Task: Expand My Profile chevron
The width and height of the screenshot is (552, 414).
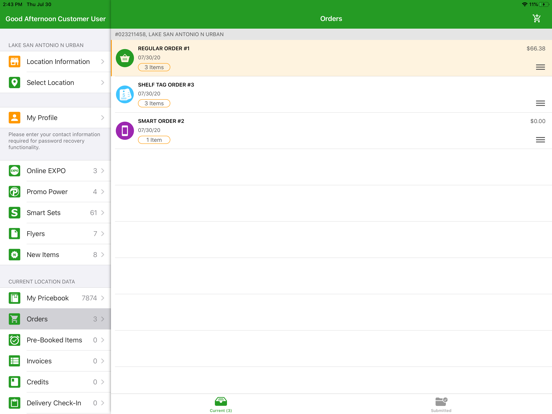Action: point(102,118)
